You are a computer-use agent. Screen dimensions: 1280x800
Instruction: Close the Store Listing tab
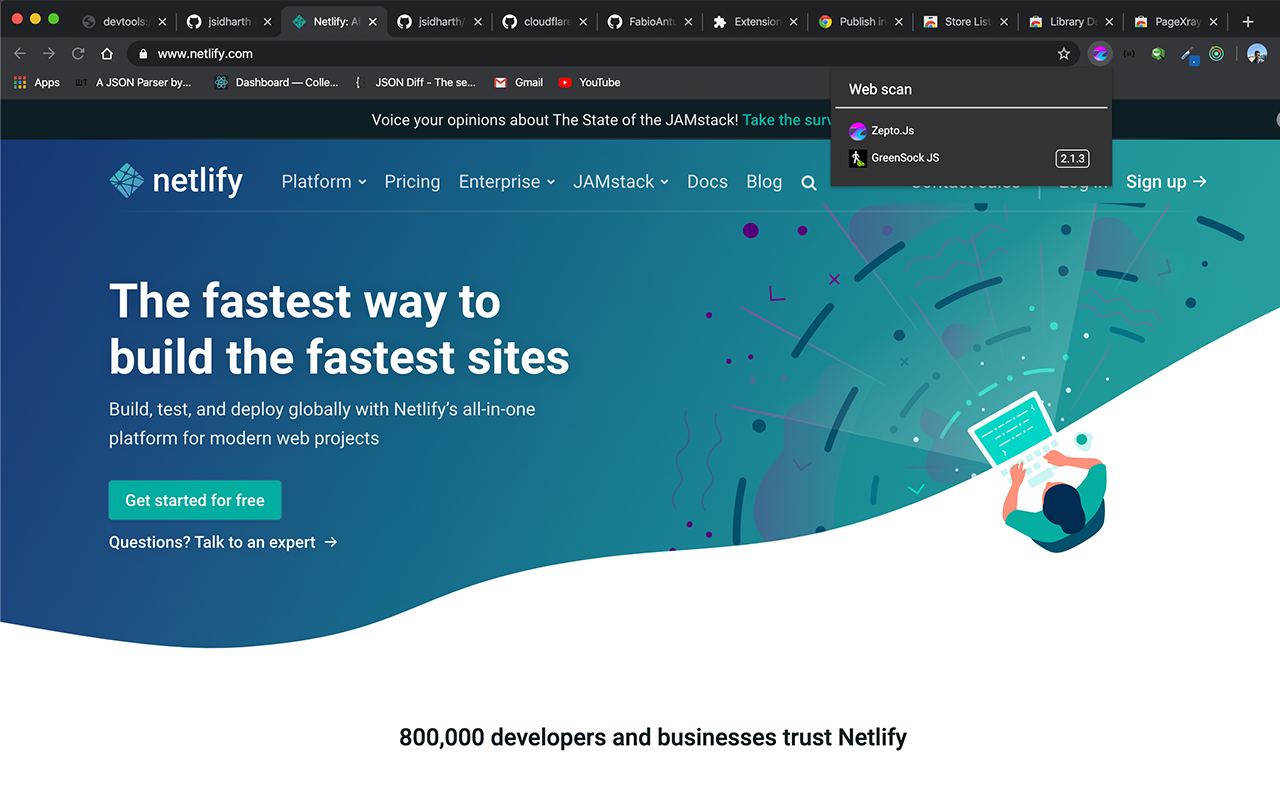(x=1004, y=21)
